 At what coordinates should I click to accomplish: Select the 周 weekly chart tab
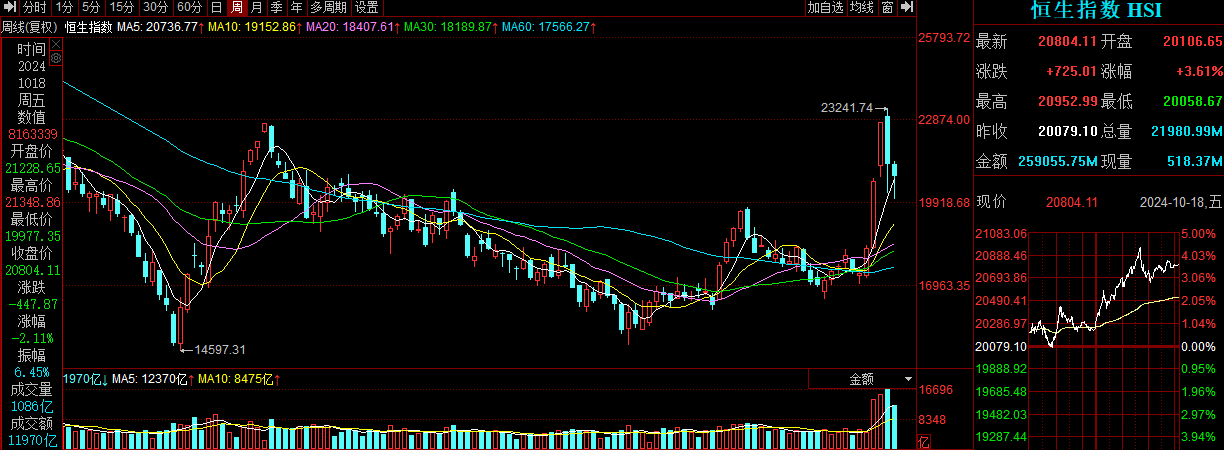pyautogui.click(x=237, y=7)
